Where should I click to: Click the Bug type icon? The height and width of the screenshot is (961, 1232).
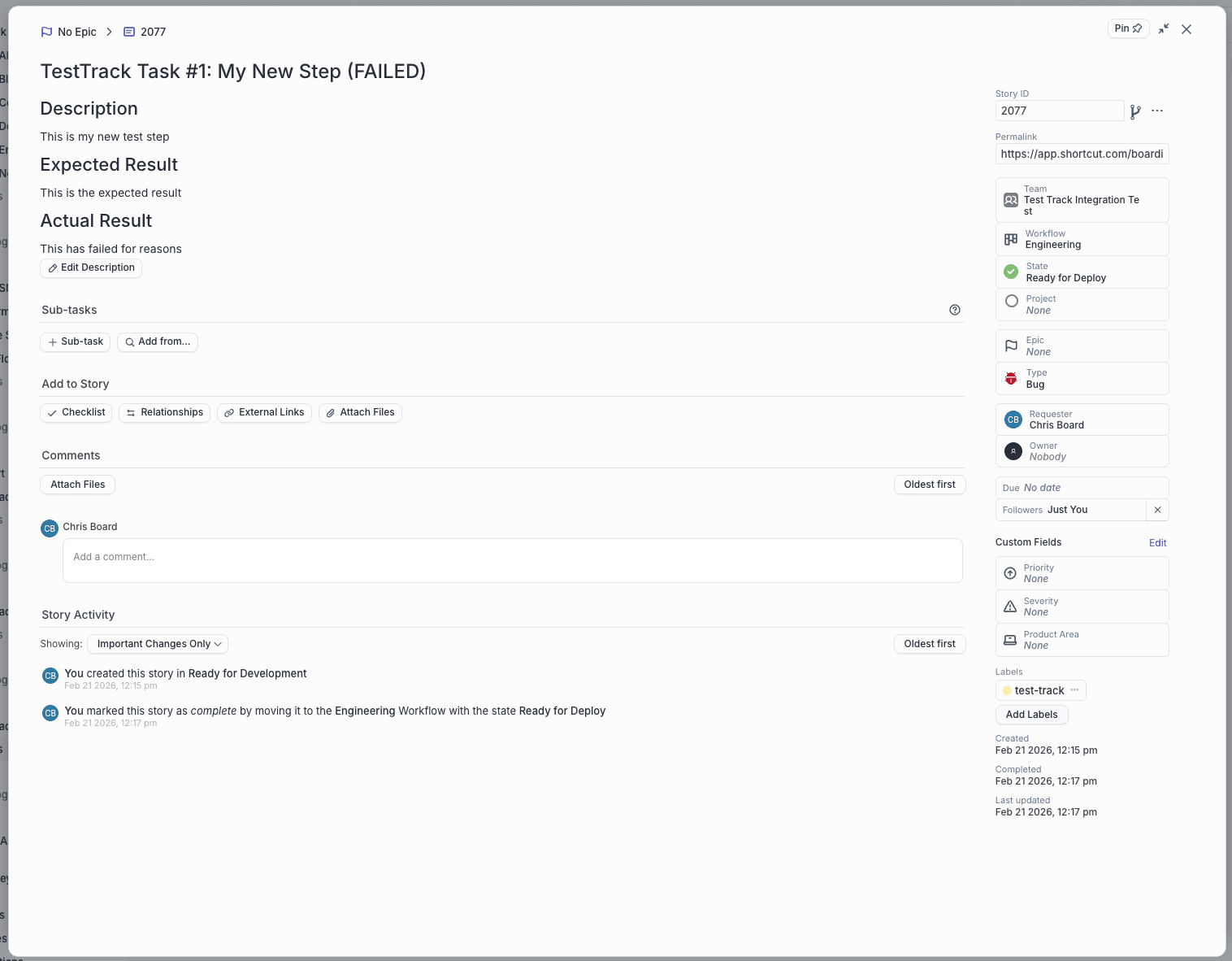click(1011, 379)
